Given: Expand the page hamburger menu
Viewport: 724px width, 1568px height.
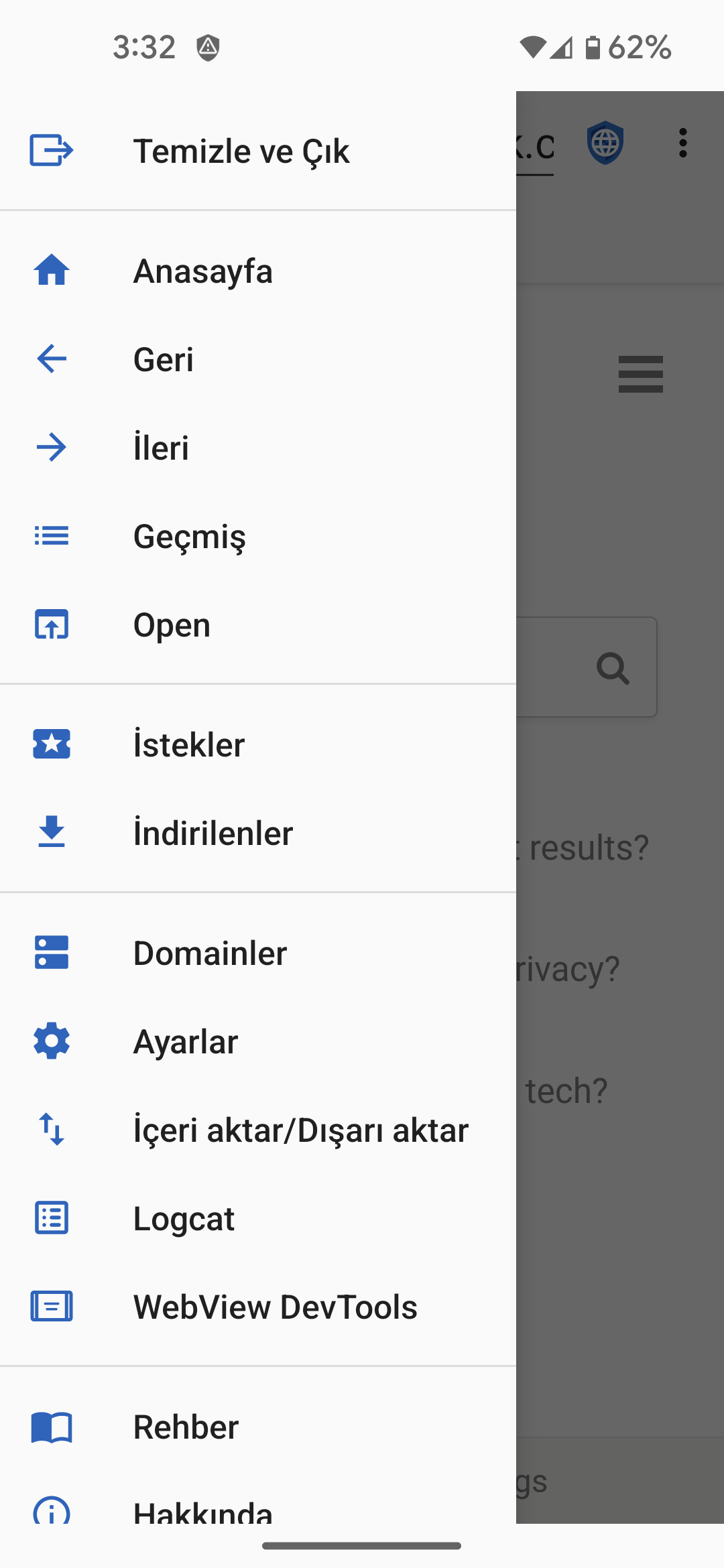Looking at the screenshot, I should [640, 374].
